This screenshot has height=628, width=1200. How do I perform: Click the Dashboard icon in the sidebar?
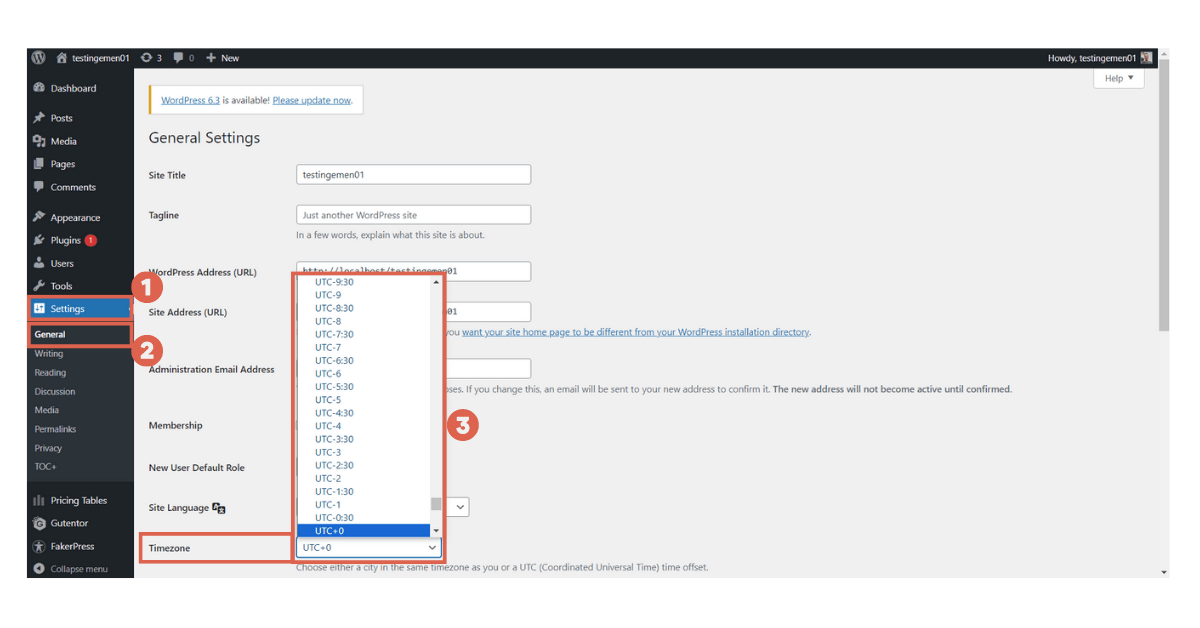[38, 88]
